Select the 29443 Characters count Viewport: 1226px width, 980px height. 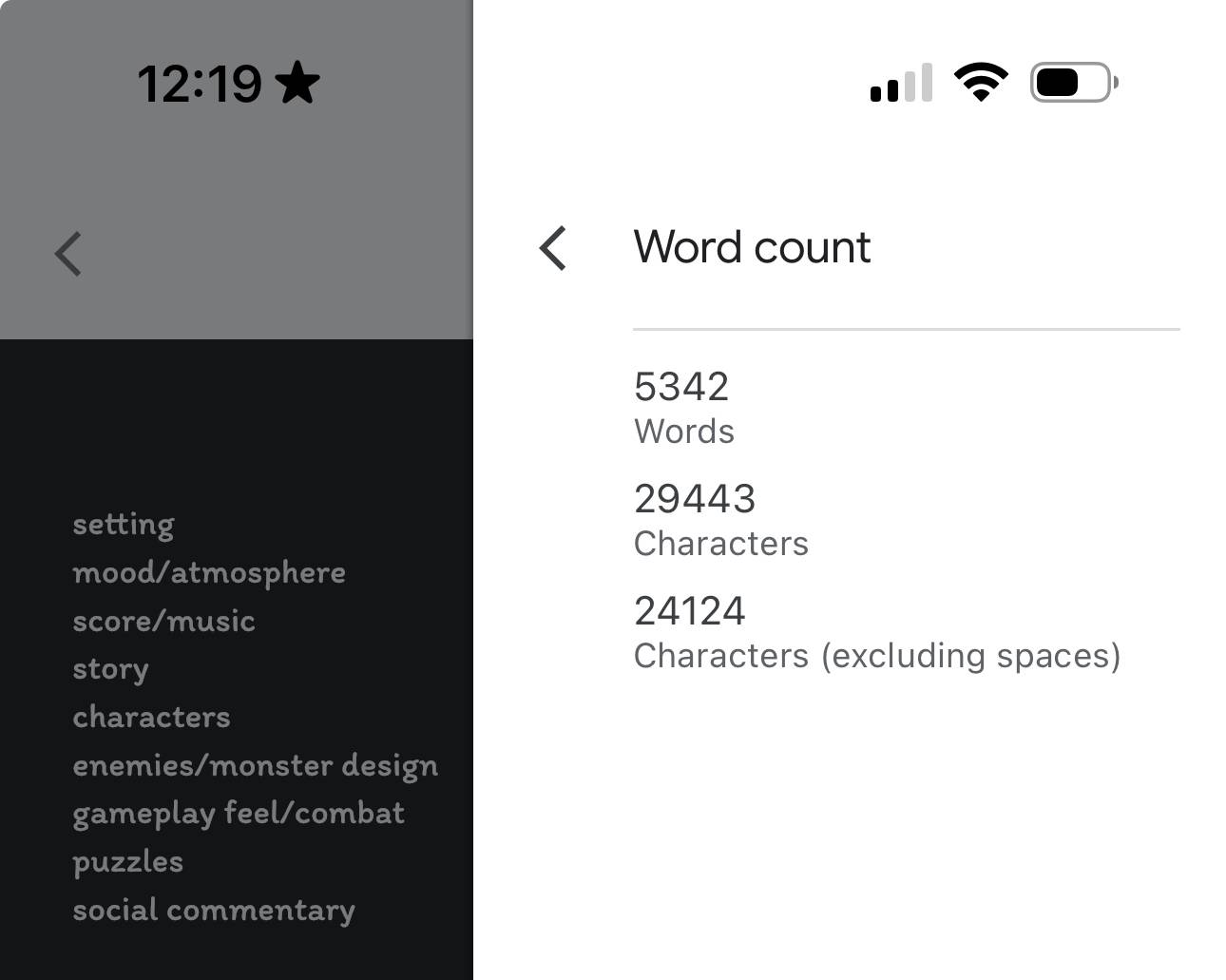coord(720,519)
